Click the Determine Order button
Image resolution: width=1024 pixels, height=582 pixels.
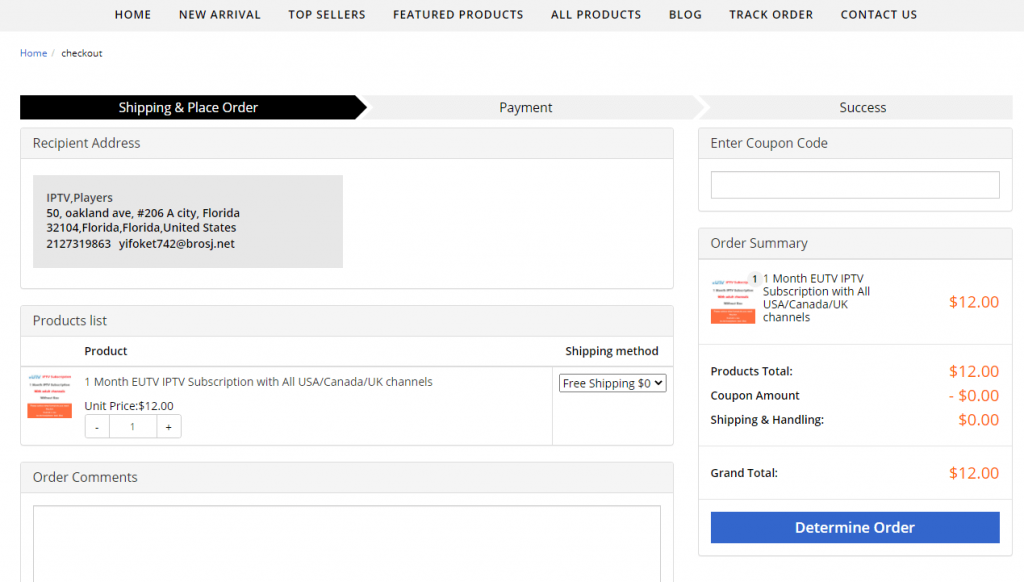coord(855,527)
